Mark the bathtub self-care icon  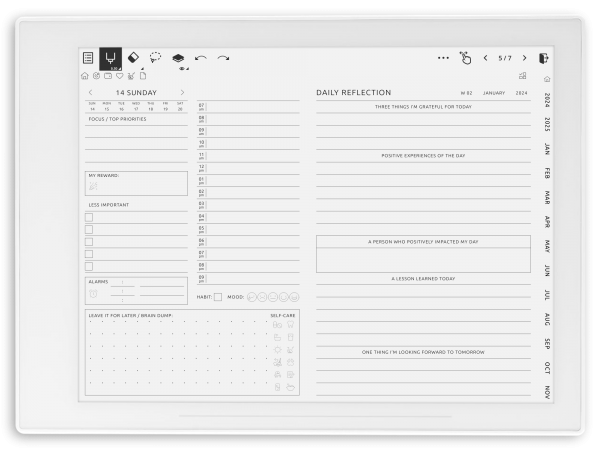click(x=277, y=337)
